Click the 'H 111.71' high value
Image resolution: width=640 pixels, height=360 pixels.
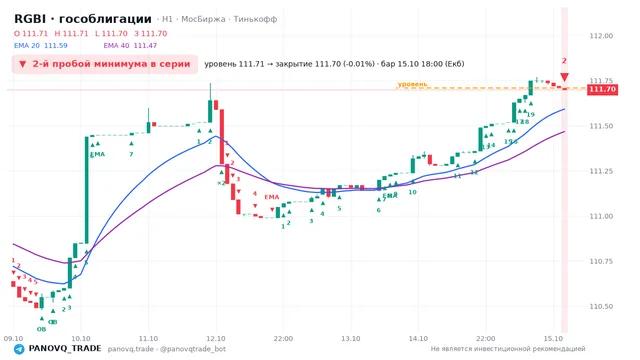pos(71,33)
